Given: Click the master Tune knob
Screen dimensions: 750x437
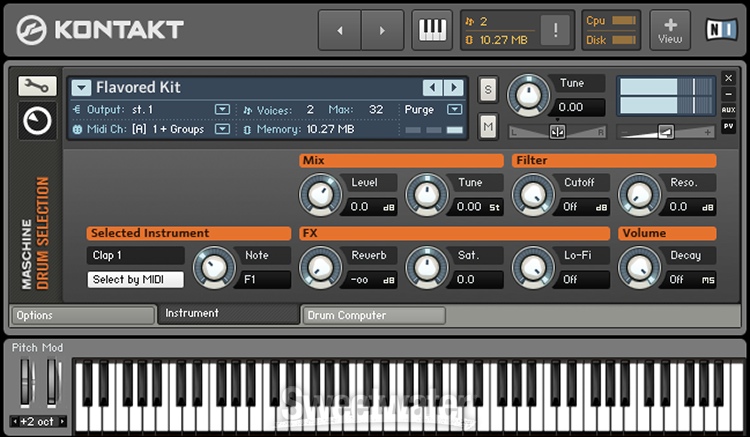Looking at the screenshot, I should [x=529, y=96].
